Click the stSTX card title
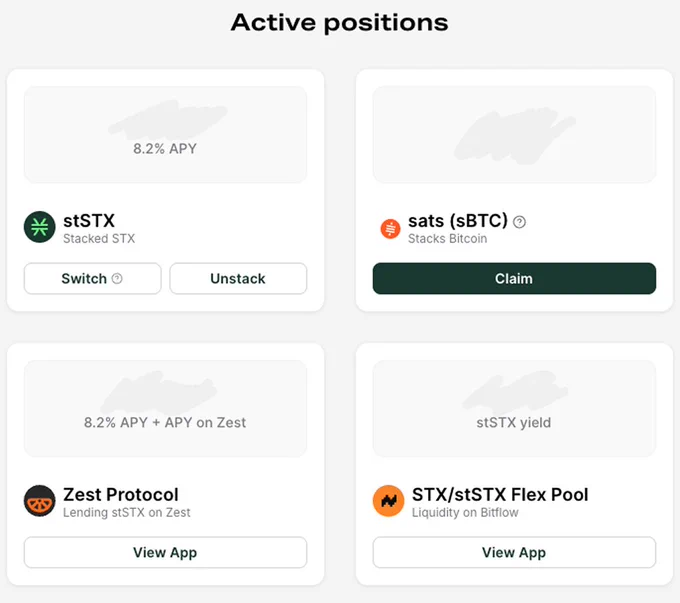Image resolution: width=680 pixels, height=603 pixels. 89,221
